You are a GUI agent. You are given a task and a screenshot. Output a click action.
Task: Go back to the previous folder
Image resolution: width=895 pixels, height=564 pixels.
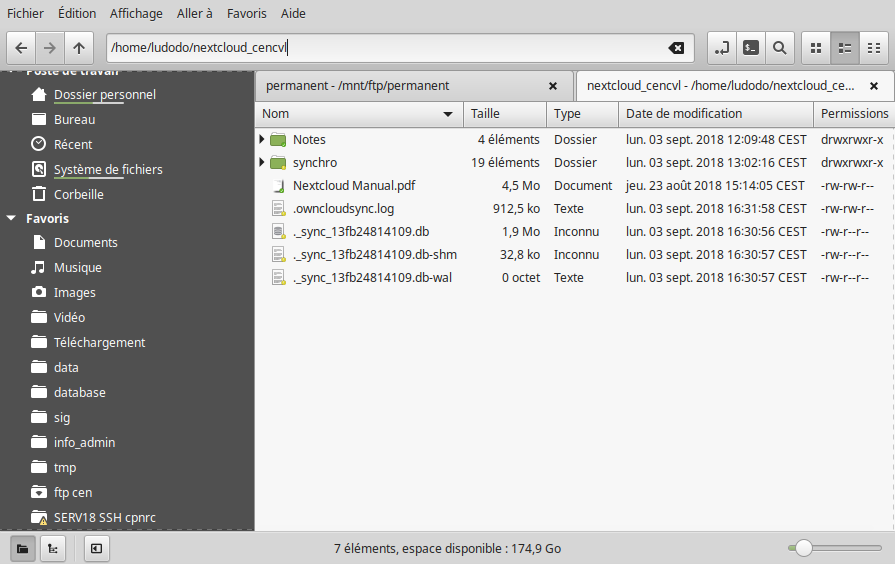tap(21, 47)
